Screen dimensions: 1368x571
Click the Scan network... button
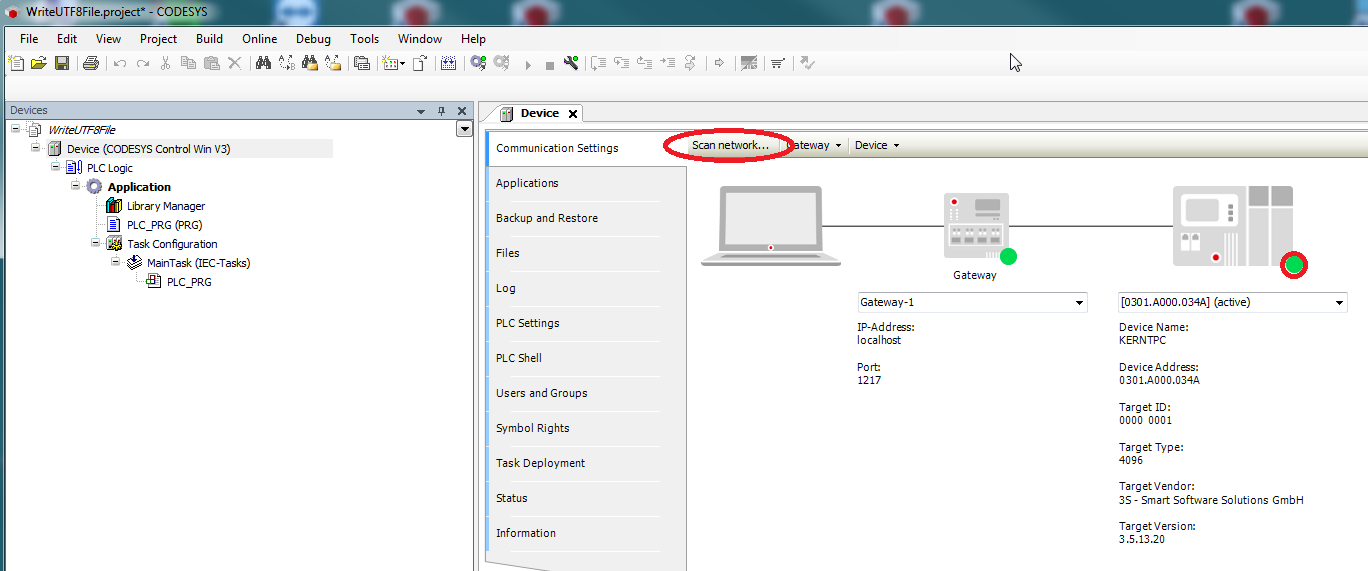click(x=729, y=145)
